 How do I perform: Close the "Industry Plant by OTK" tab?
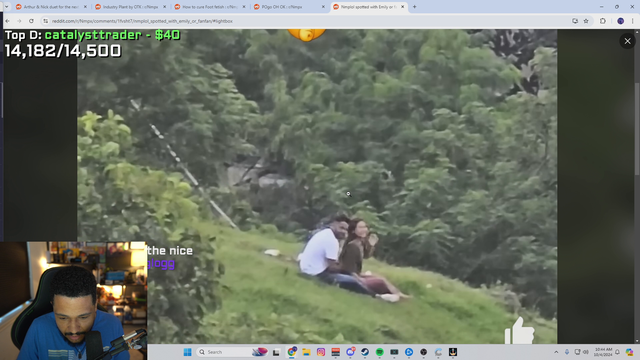coord(164,7)
